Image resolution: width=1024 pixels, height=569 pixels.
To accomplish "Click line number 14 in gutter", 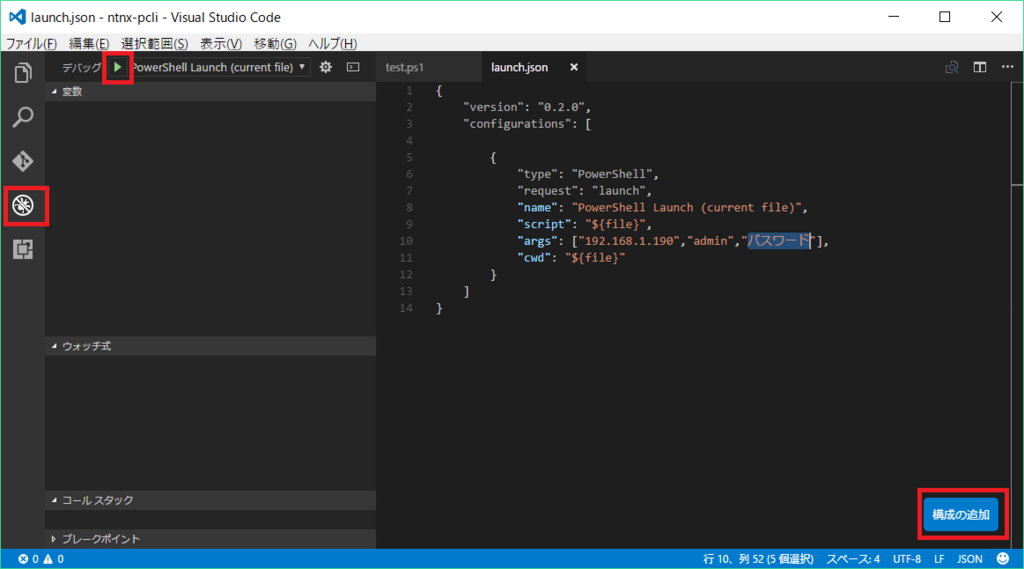I will tap(406, 308).
